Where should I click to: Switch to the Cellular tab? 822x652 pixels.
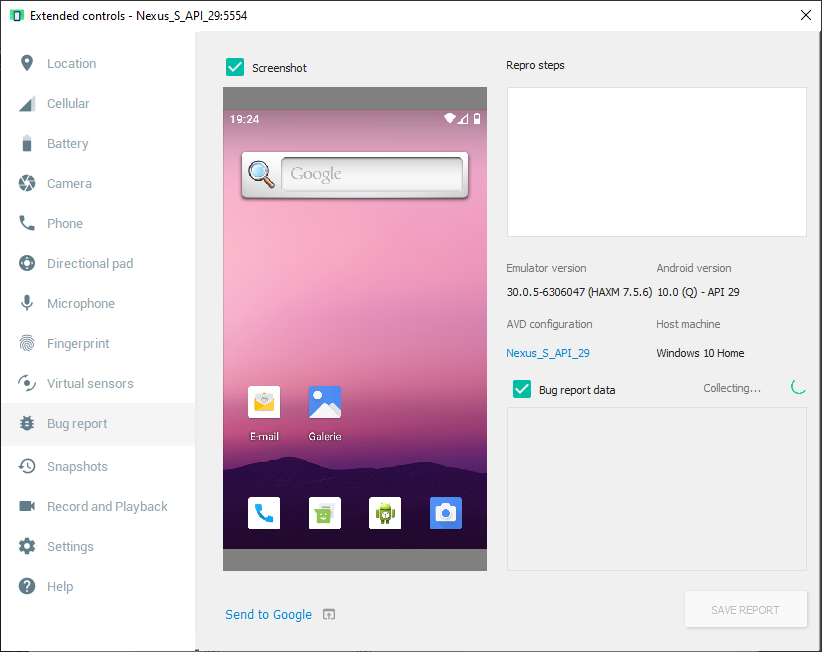point(68,103)
